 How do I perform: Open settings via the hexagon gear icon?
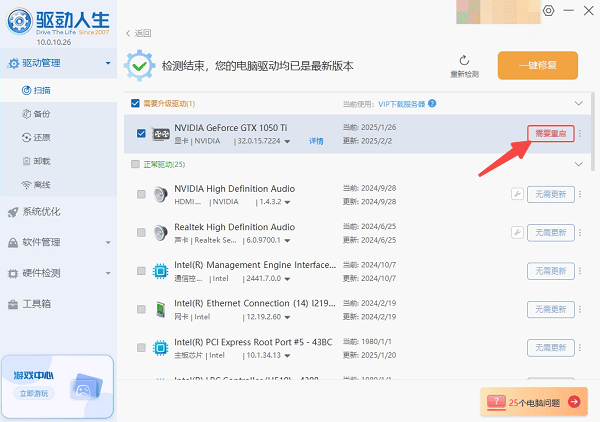[548, 11]
